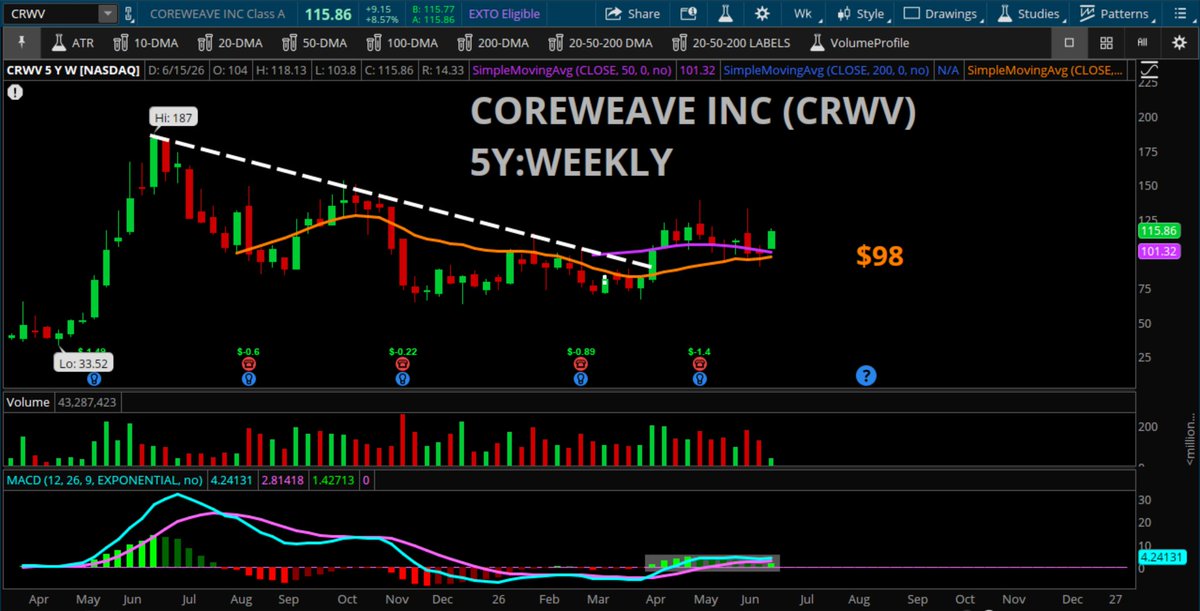This screenshot has width=1200, height=611.
Task: Apply the 20-DMA study set
Action: click(x=232, y=43)
